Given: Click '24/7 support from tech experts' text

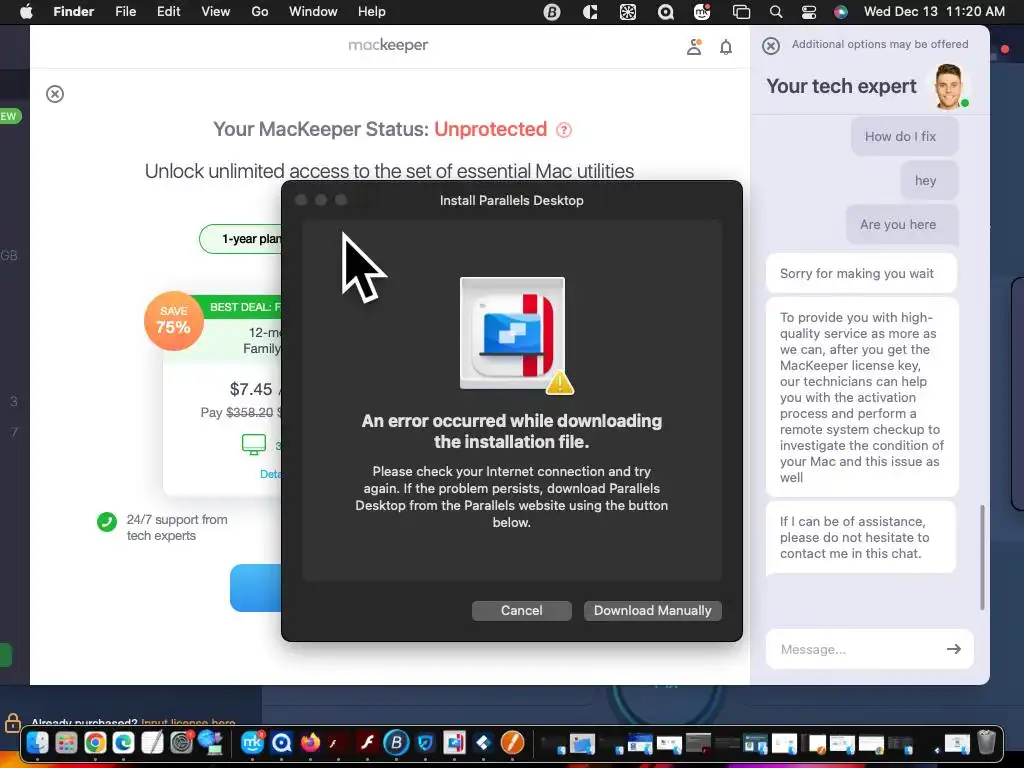Looking at the screenshot, I should (177, 528).
